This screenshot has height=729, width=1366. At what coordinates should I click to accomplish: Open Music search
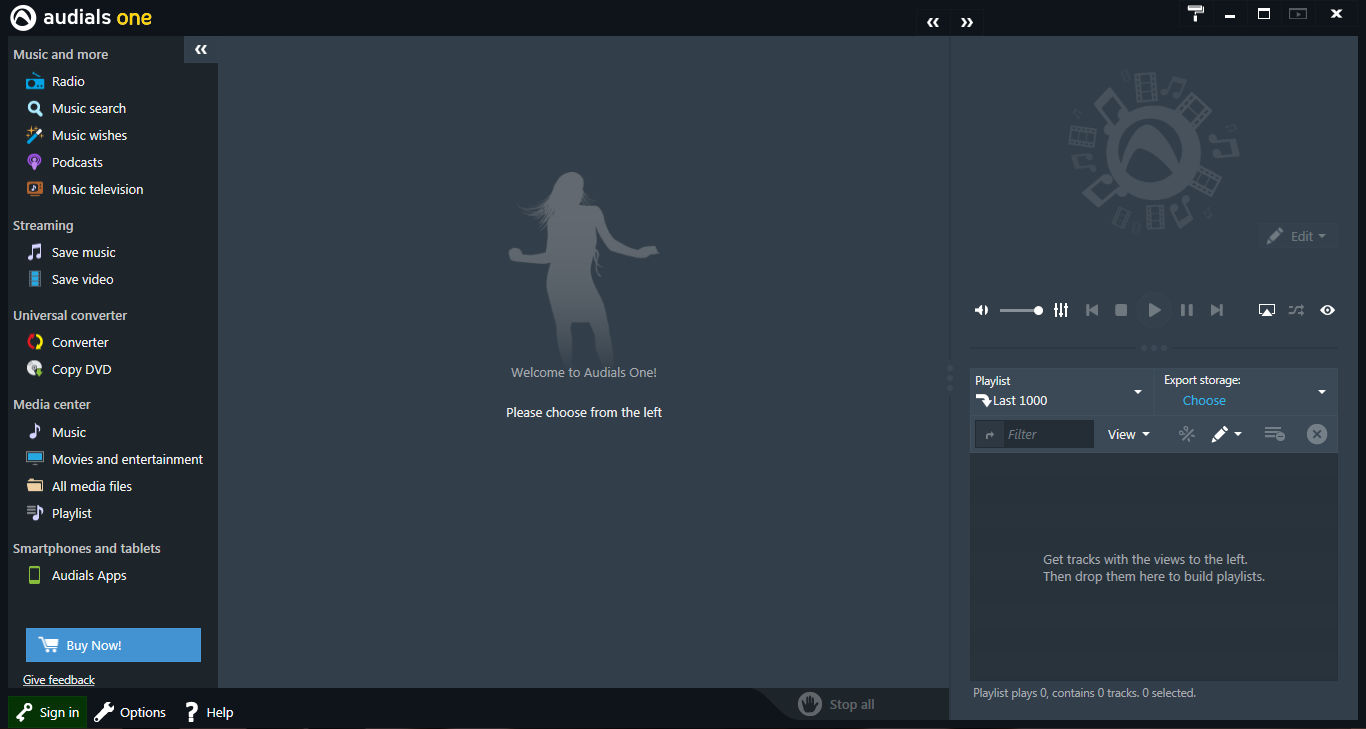coord(89,108)
